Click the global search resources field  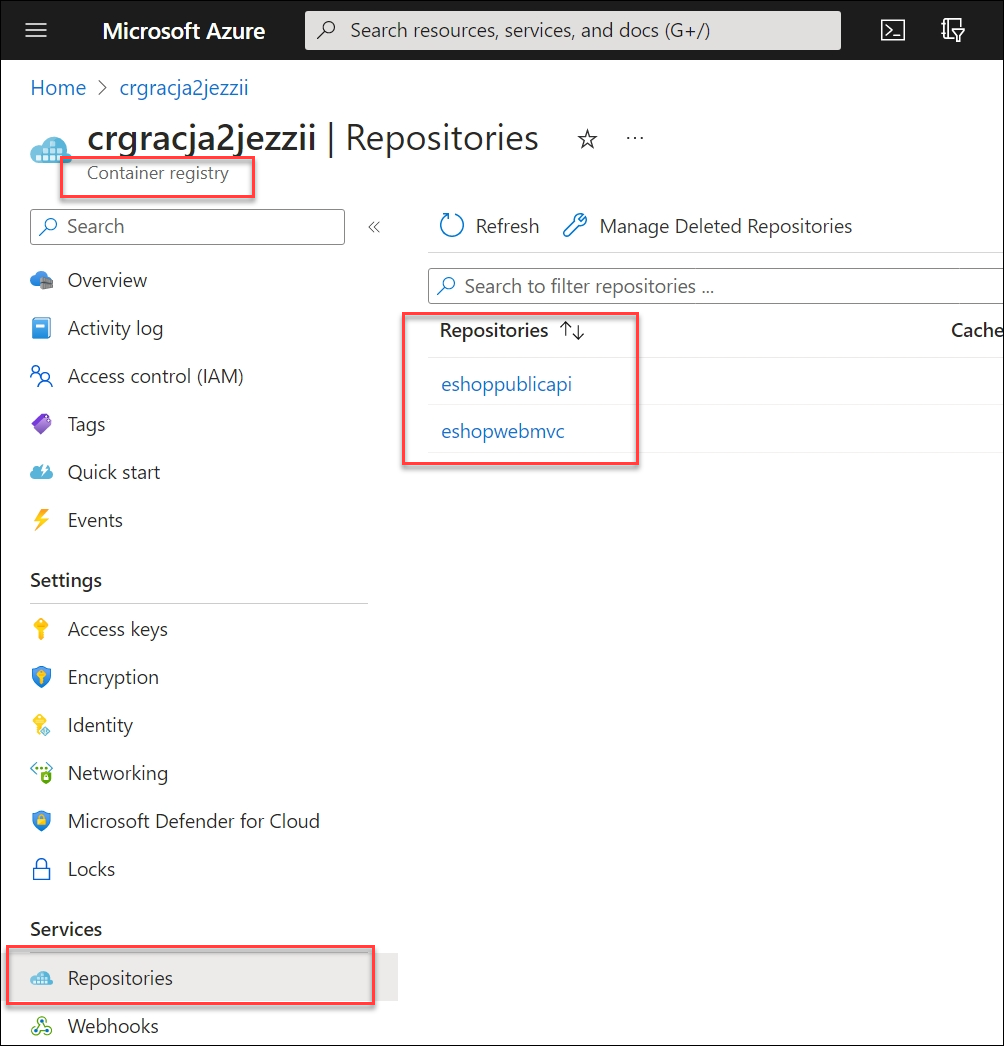pos(572,30)
